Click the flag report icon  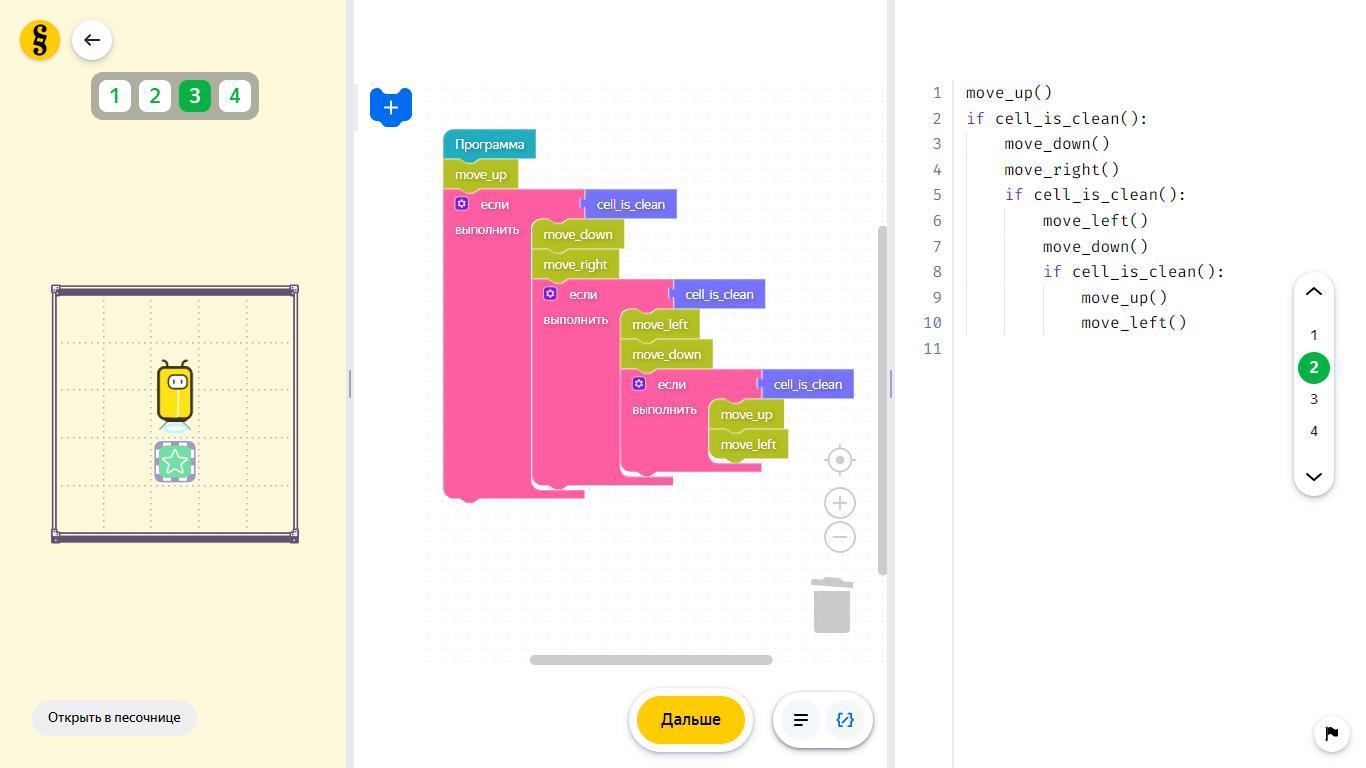pos(1331,734)
